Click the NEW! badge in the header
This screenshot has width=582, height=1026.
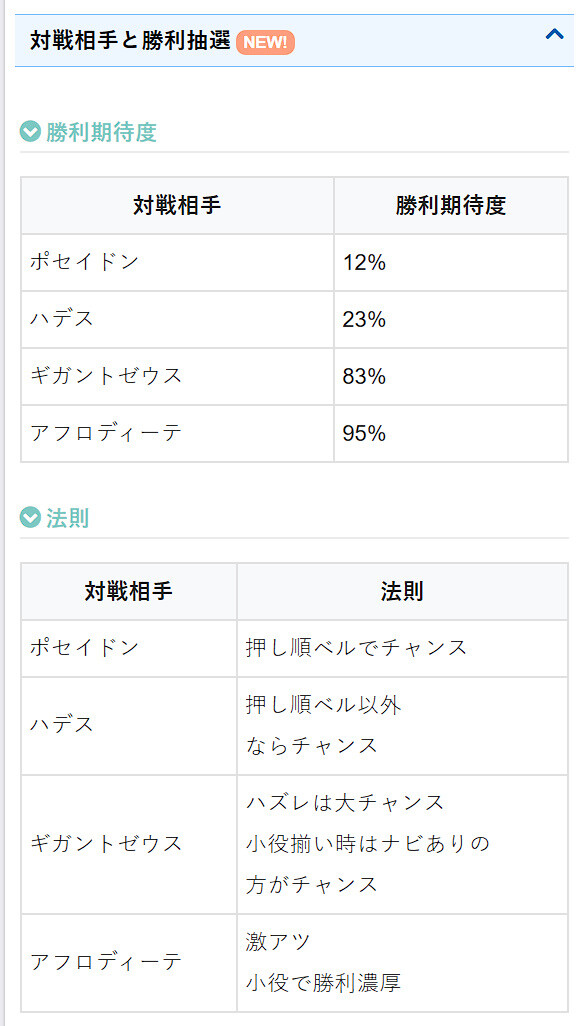[266, 43]
